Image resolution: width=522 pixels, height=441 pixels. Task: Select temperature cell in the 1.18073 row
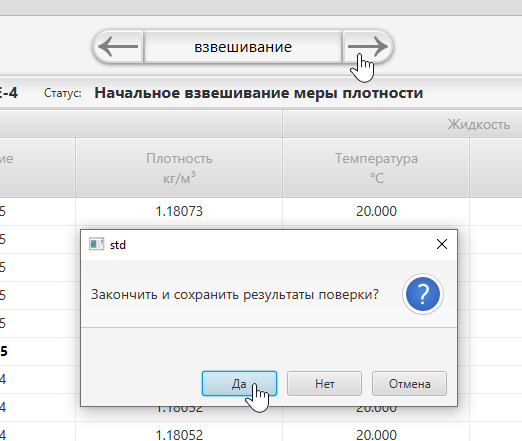click(376, 211)
